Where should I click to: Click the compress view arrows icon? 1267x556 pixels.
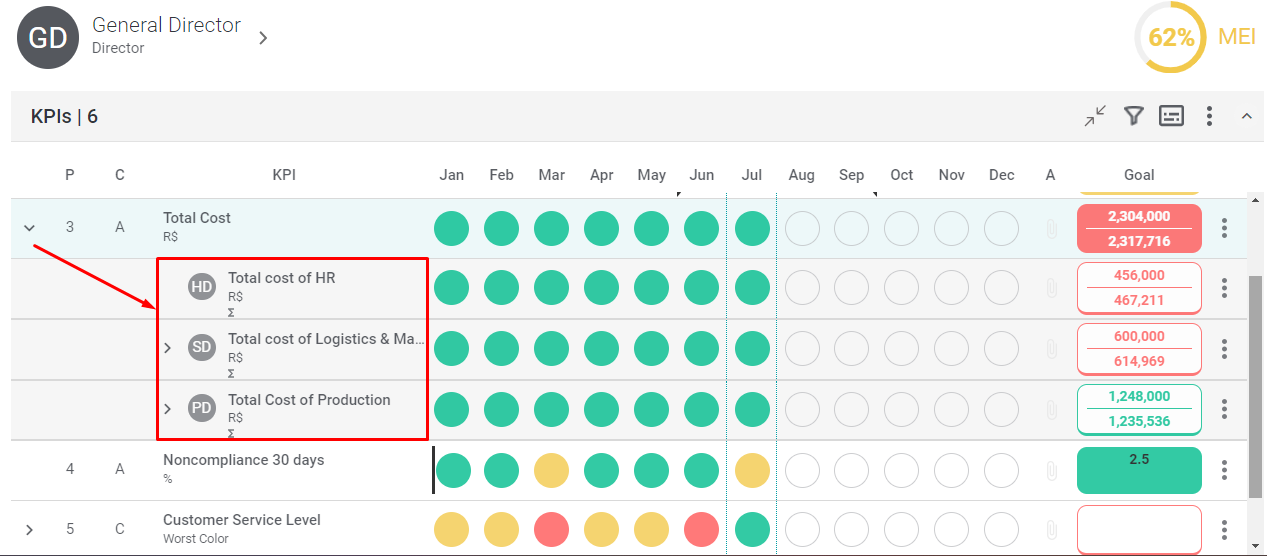1096,116
